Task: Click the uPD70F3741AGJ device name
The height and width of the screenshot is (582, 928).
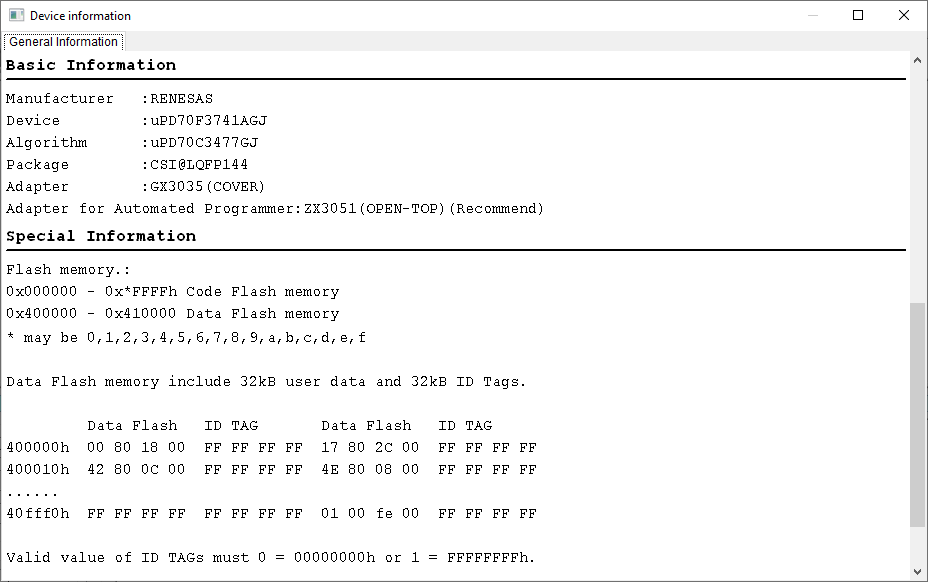Action: coord(208,121)
